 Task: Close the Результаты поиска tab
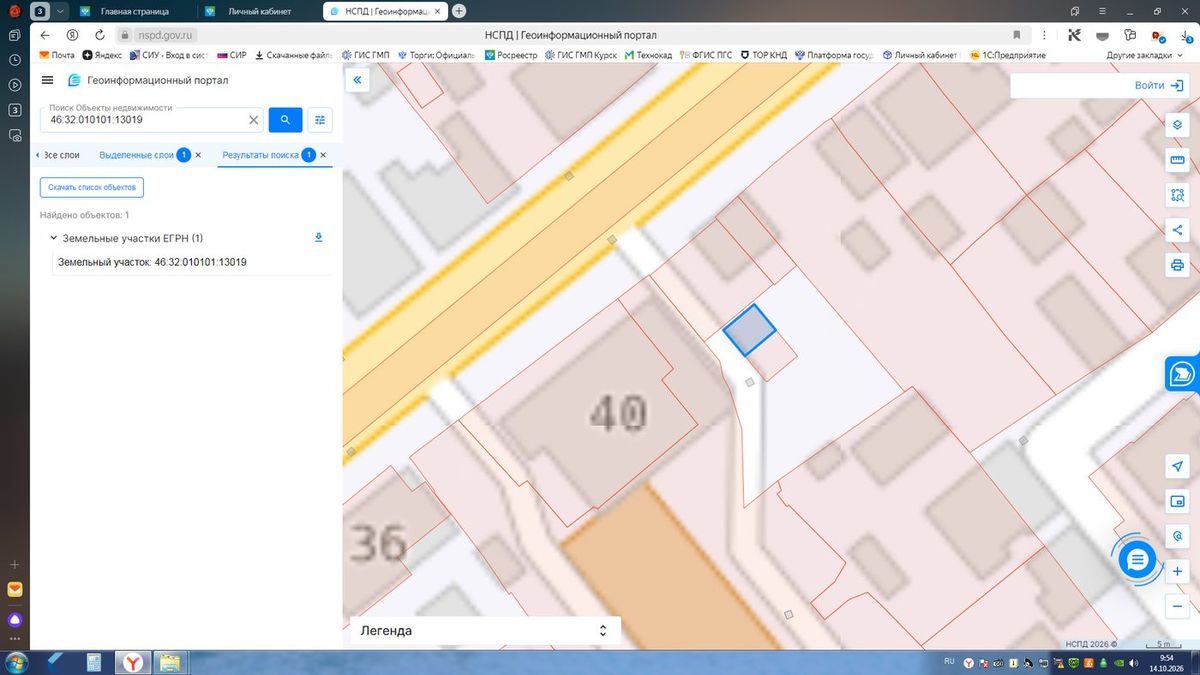323,155
